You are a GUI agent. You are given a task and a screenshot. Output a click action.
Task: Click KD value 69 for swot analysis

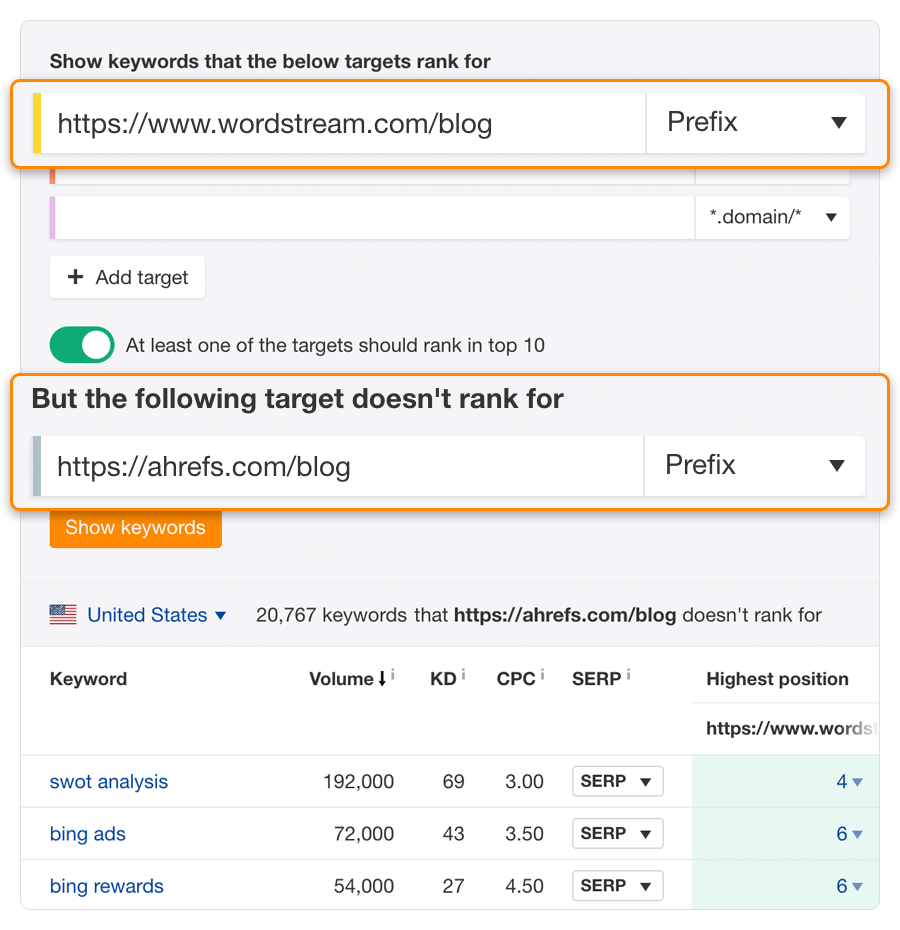(453, 782)
